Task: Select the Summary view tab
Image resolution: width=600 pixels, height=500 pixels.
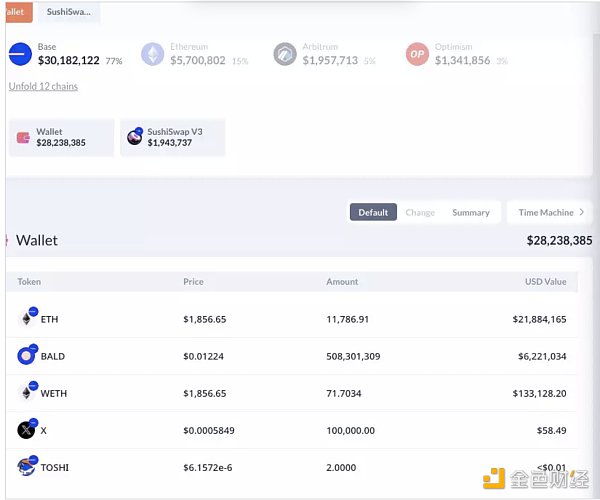Action: [x=471, y=212]
